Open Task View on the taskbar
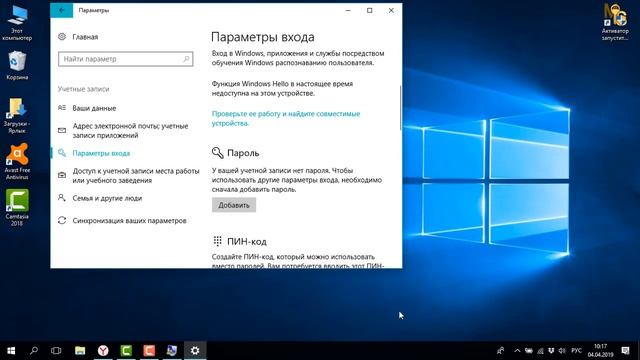Image resolution: width=640 pixels, height=360 pixels. [56, 351]
